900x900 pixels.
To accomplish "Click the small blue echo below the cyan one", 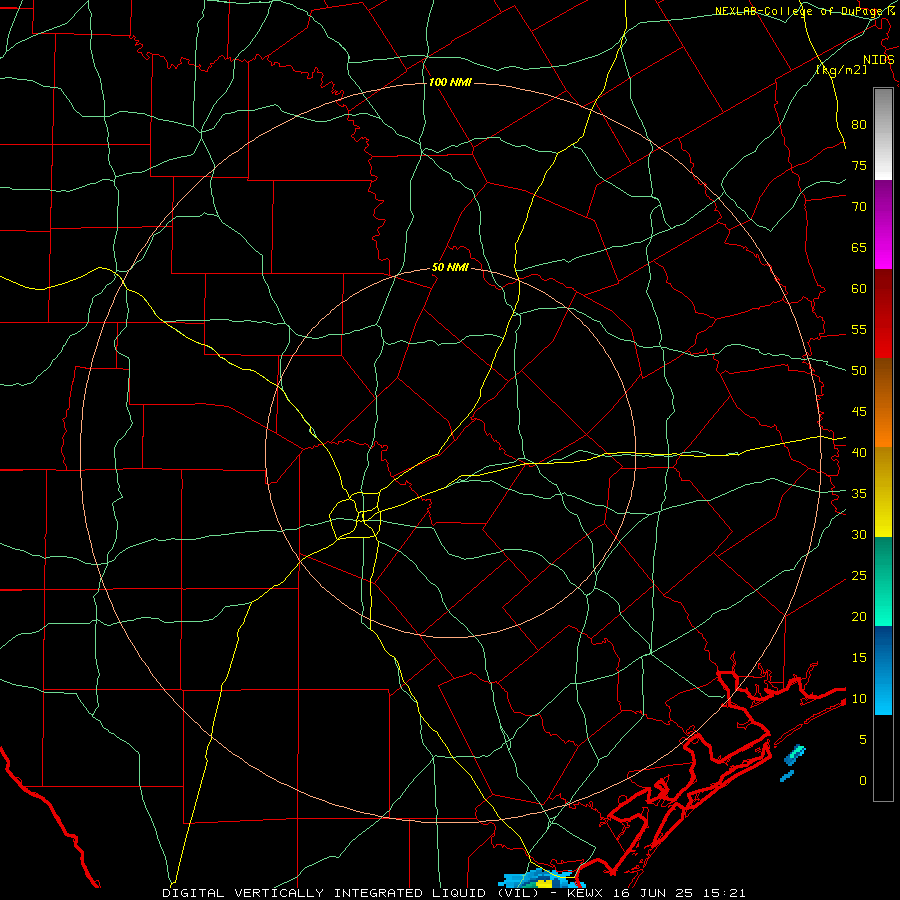I will pos(787,776).
